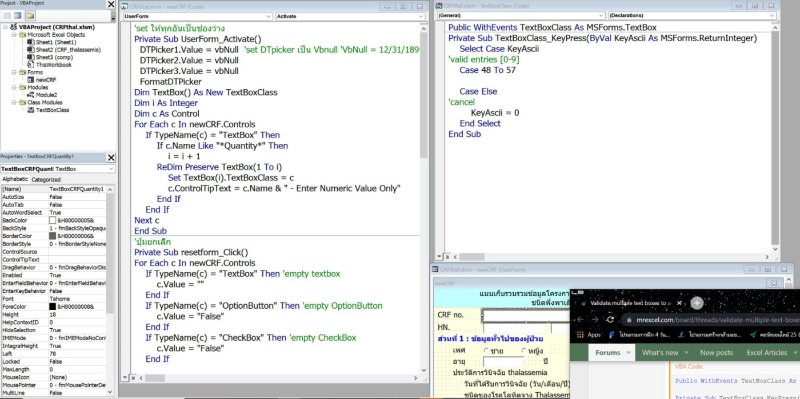Toggle Folders icon in Project panel toolbar

[x=30, y=16]
